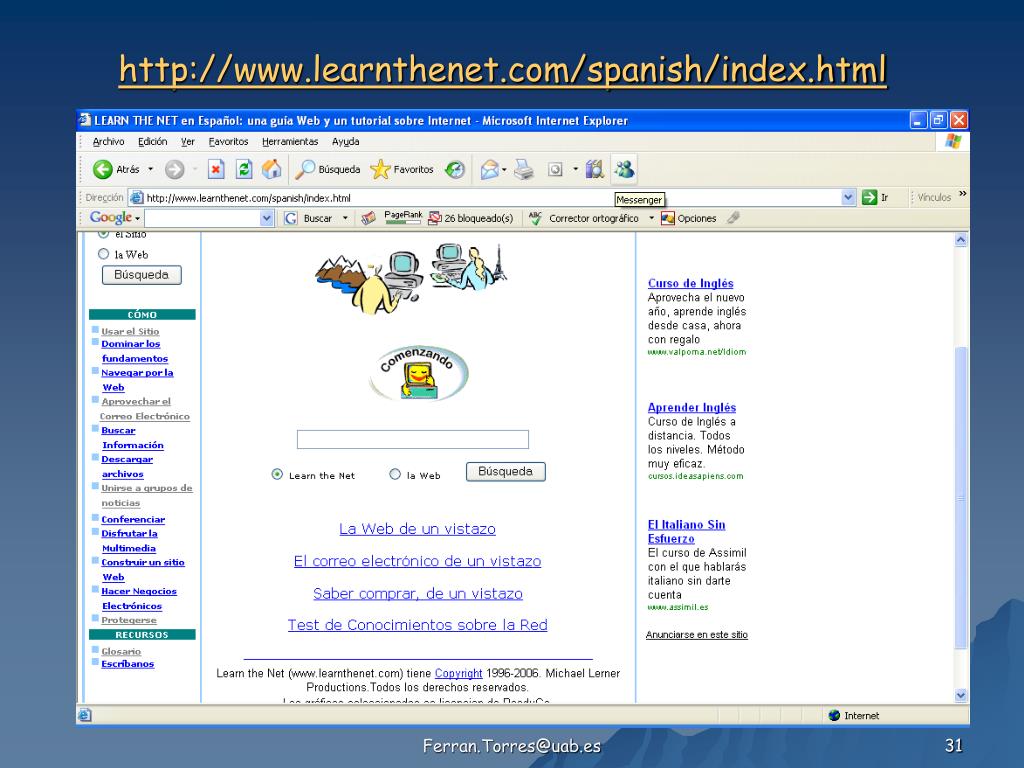The width and height of the screenshot is (1024, 768).
Task: Select the sidebar el Sitio radio button
Action: pos(103,234)
